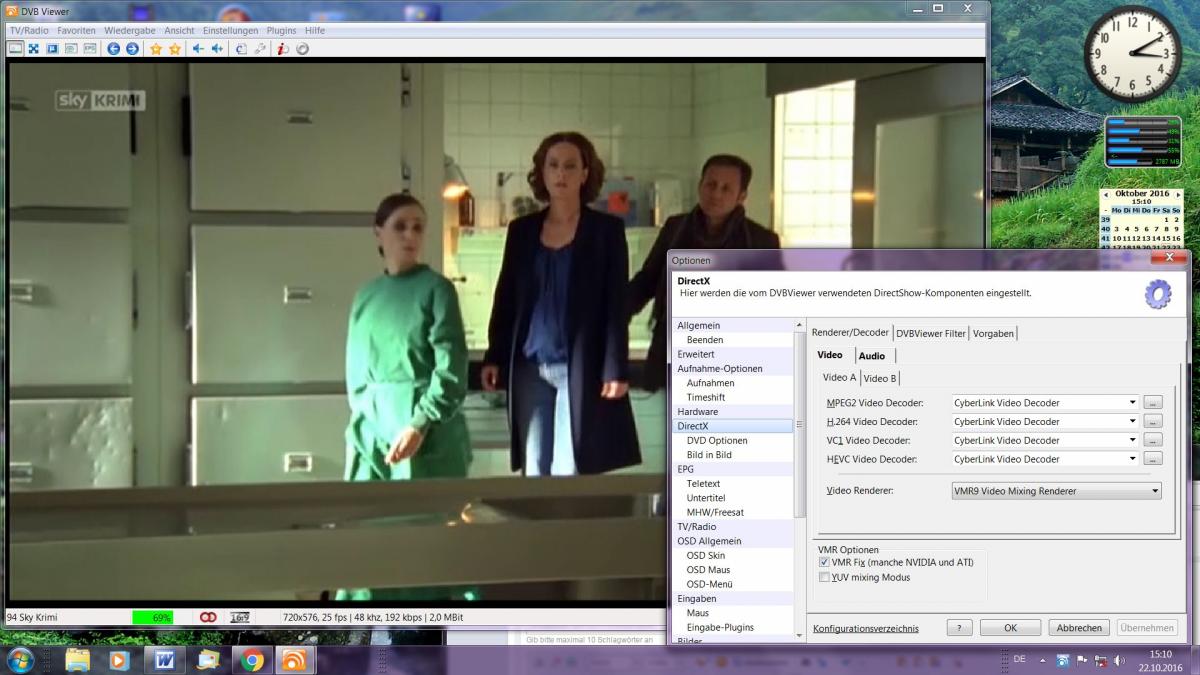The image size is (1200, 675).
Task: Select Hardware in the options tree
Action: tap(697, 411)
